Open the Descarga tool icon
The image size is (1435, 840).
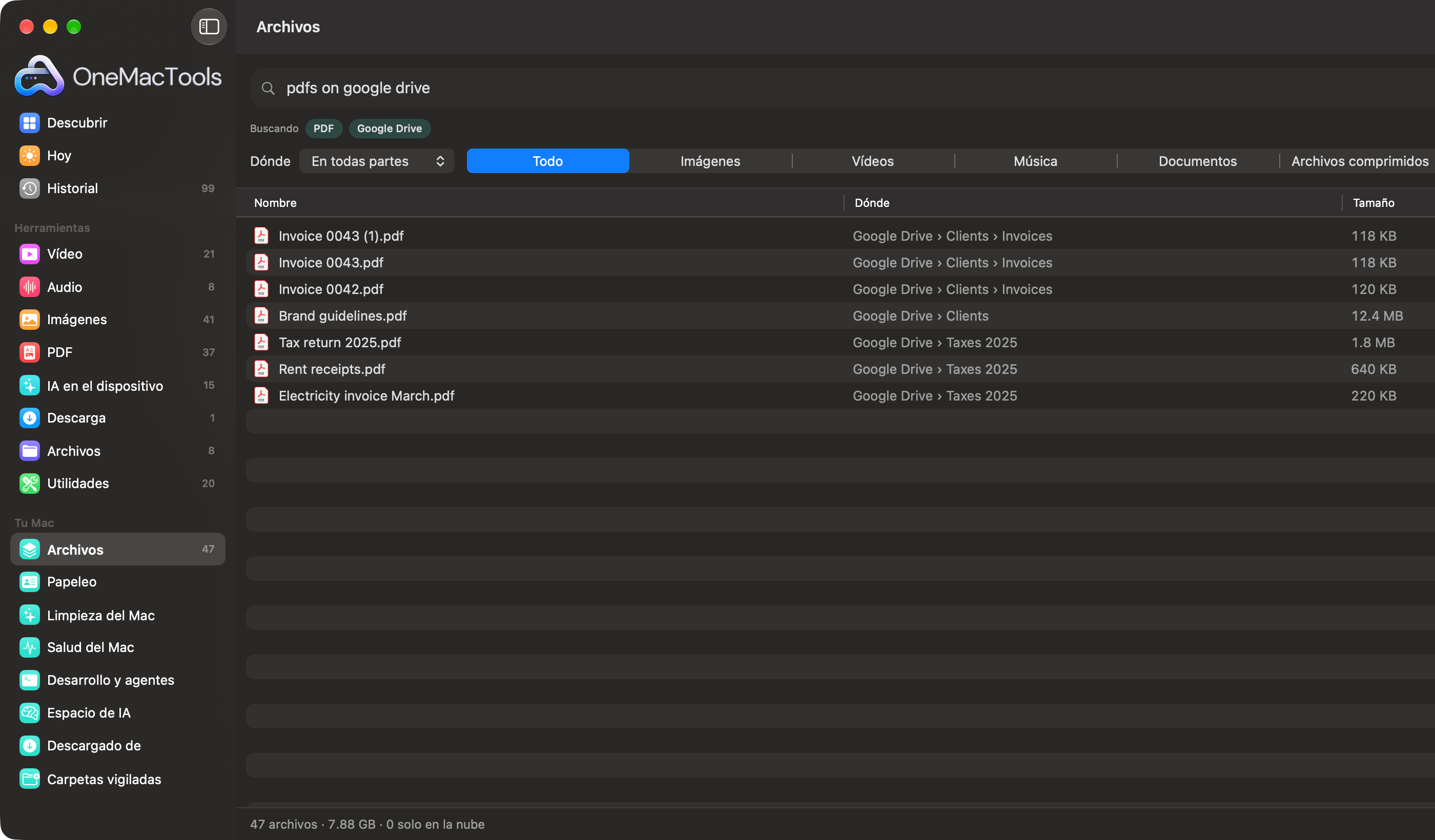point(30,418)
